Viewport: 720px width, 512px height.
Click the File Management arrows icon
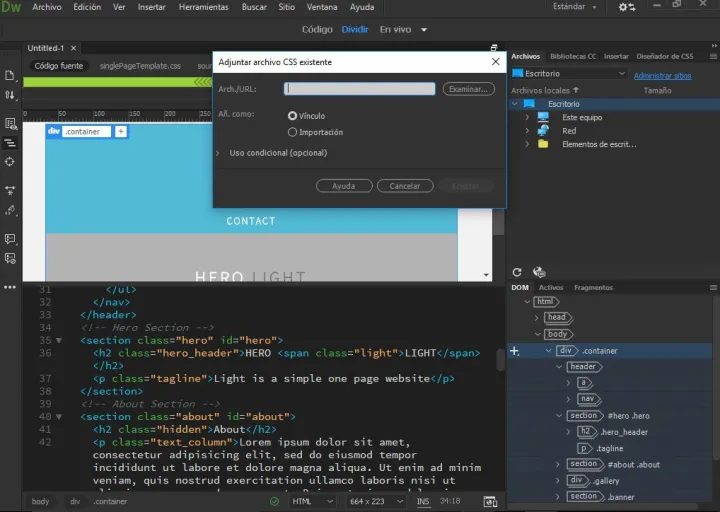[10, 95]
